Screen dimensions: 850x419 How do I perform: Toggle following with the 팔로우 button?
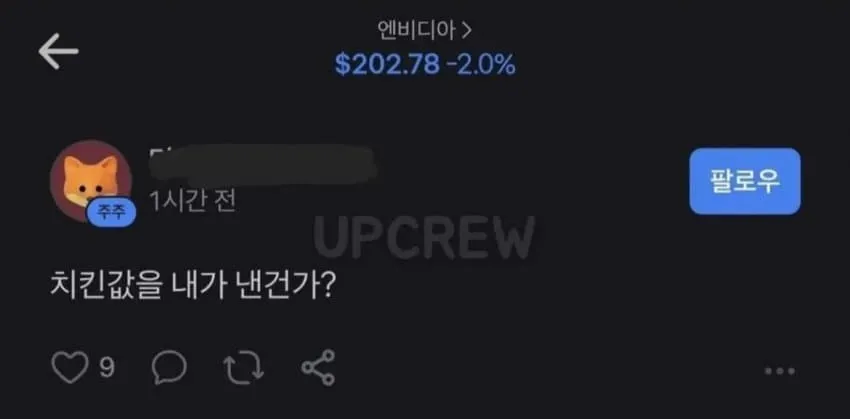click(745, 181)
